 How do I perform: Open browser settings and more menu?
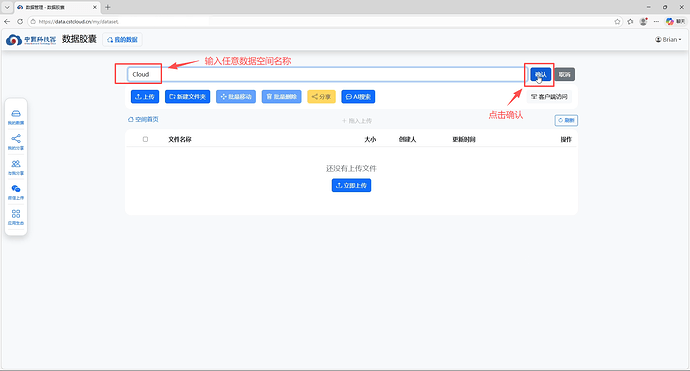pos(656,22)
